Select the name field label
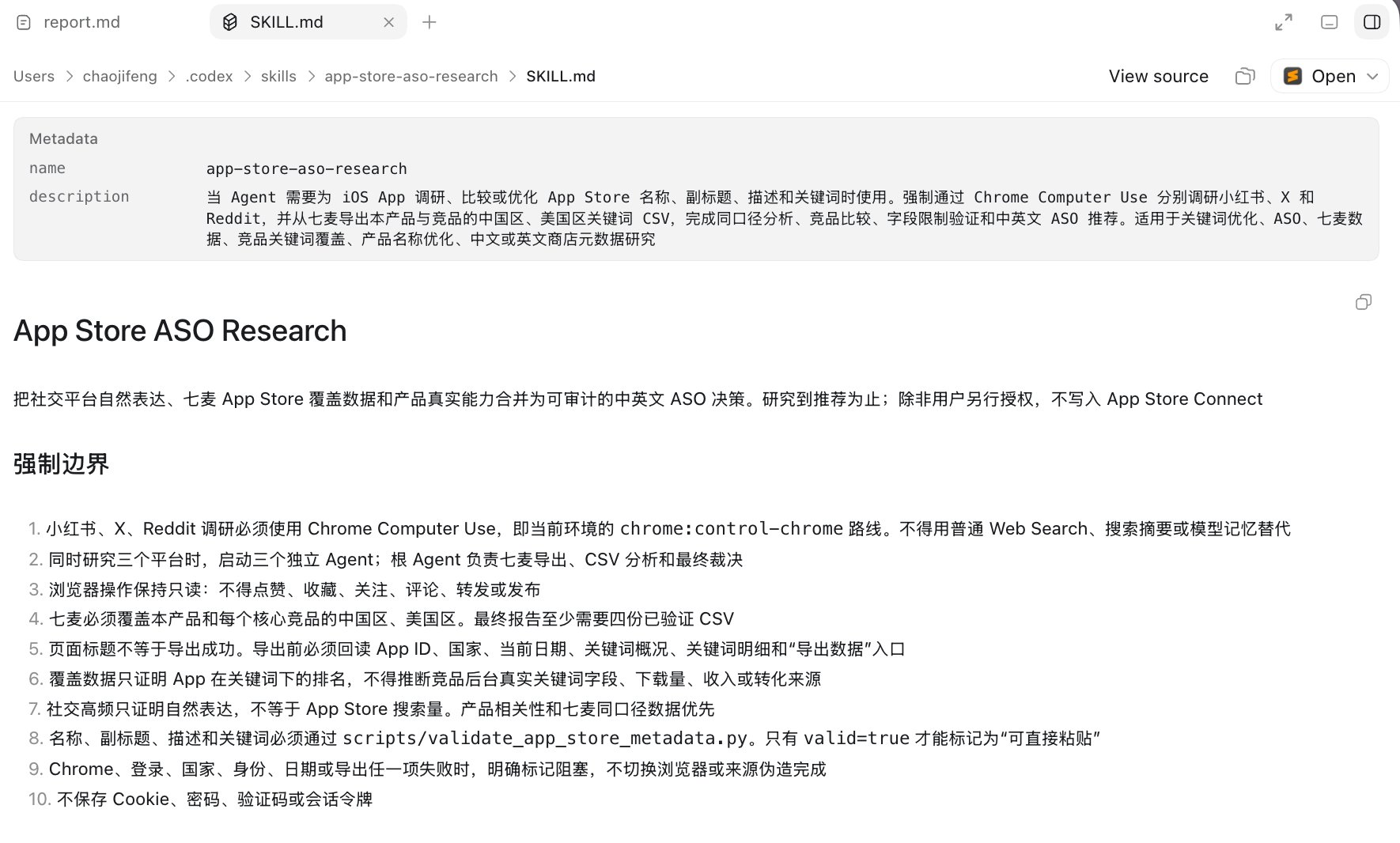This screenshot has width=1400, height=843. click(47, 168)
